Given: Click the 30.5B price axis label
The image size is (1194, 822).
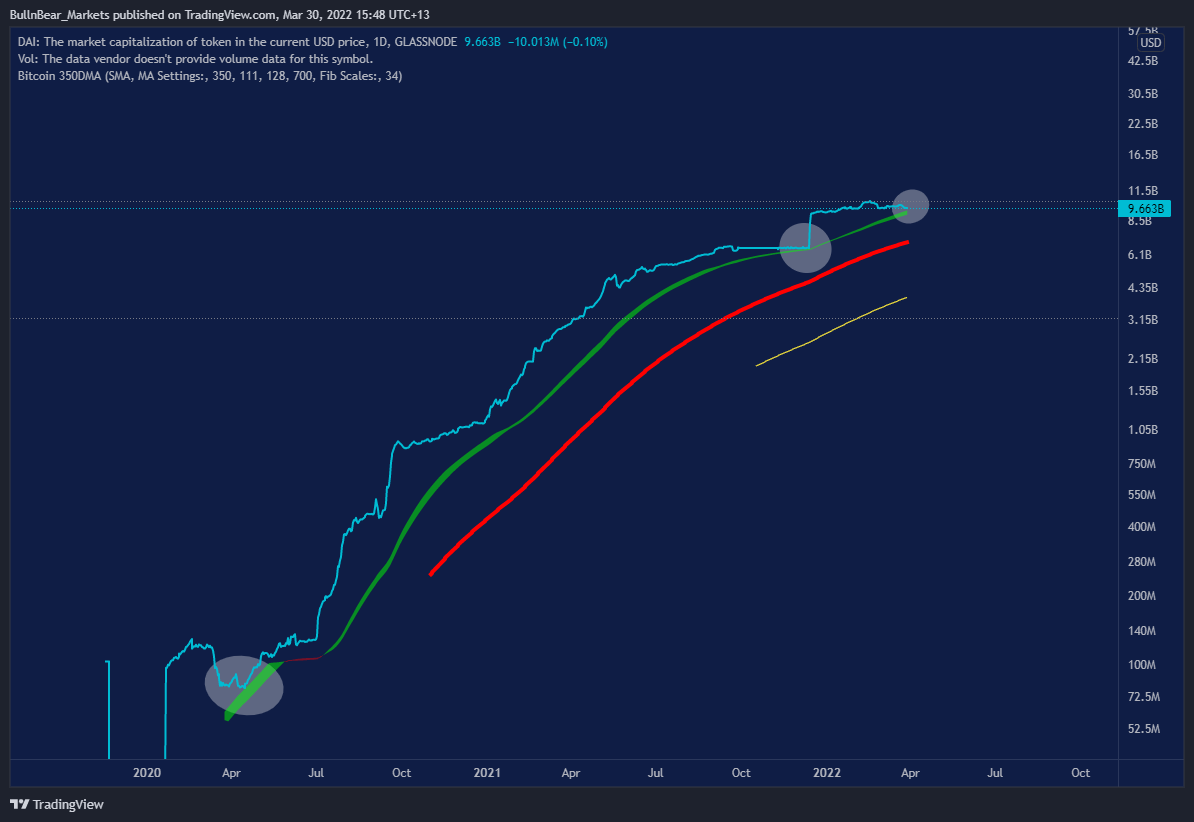Looking at the screenshot, I should coord(1142,94).
